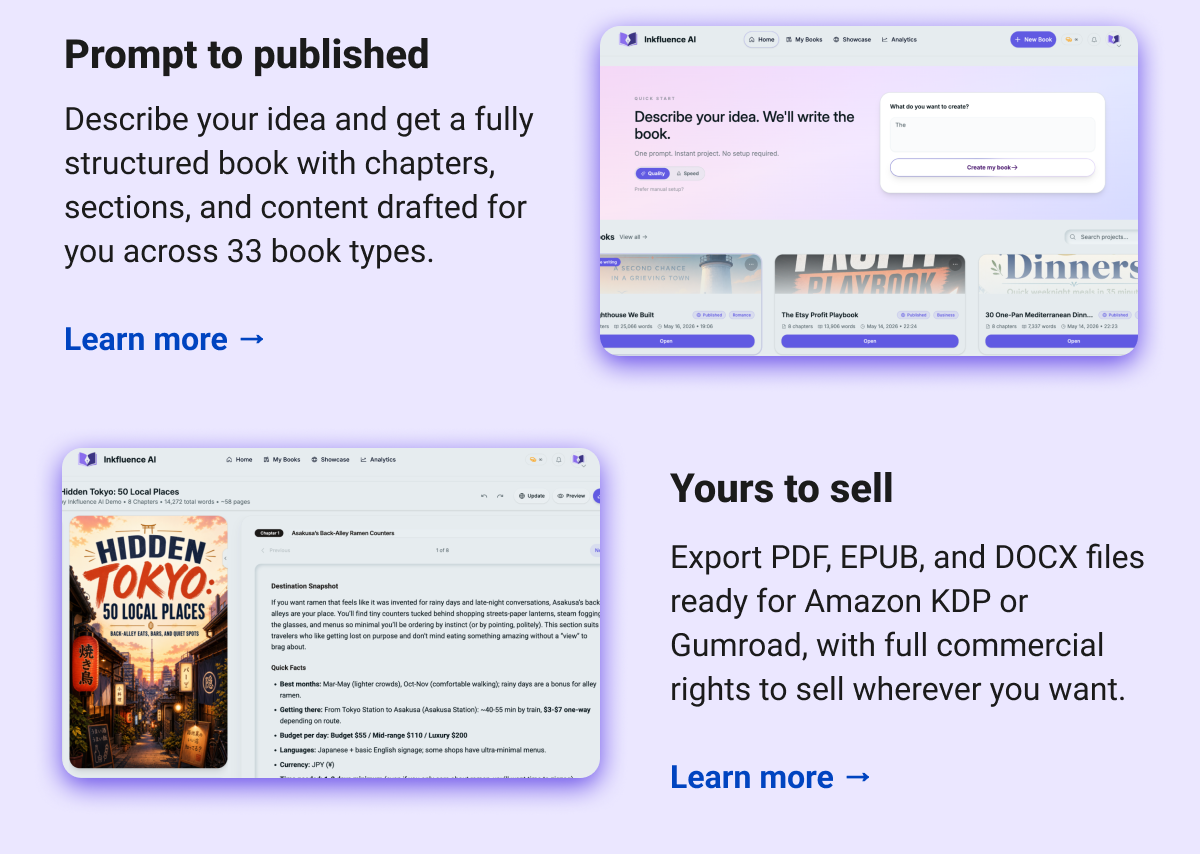Open options menu on Etsy Profit Playbook card
1200x854 pixels.
[x=955, y=265]
